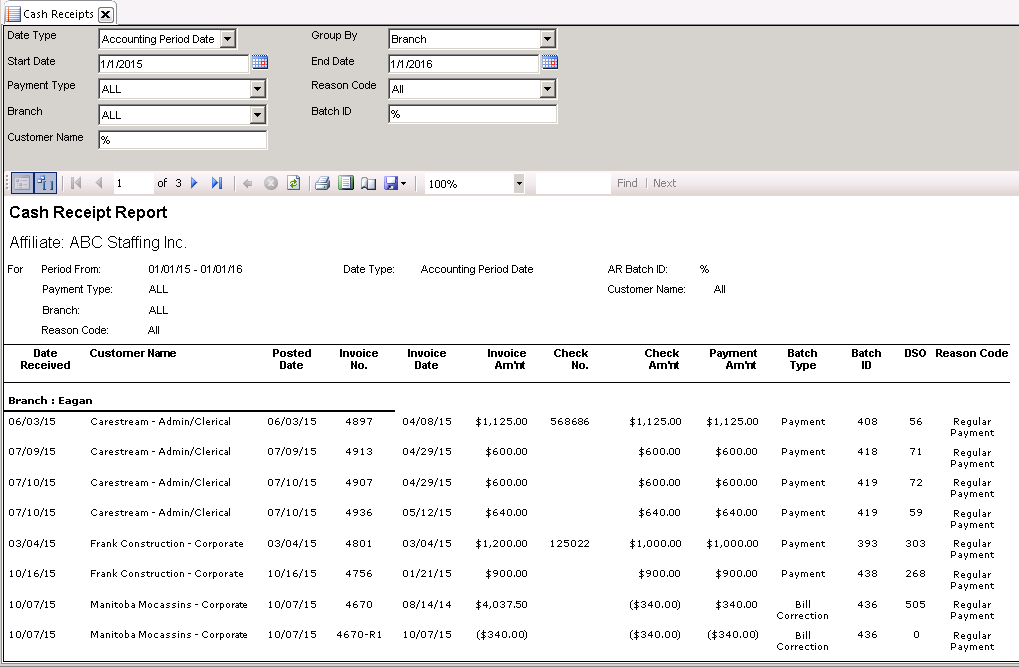Image resolution: width=1019 pixels, height=667 pixels.
Task: Click Manitoba Mocassins customer on invoice 4670 row
Action: pyautogui.click(x=169, y=605)
